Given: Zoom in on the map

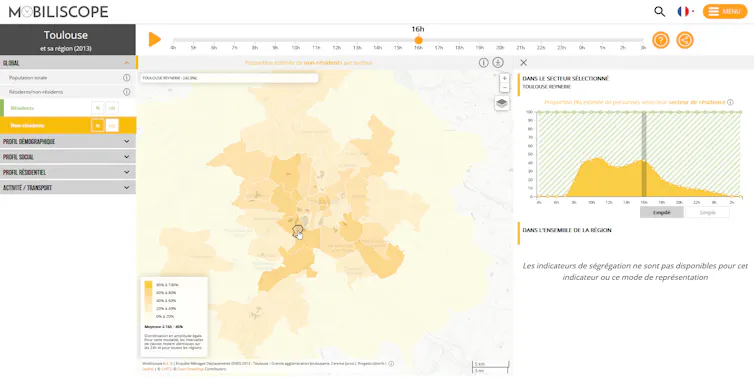Looking at the screenshot, I should click(504, 78).
